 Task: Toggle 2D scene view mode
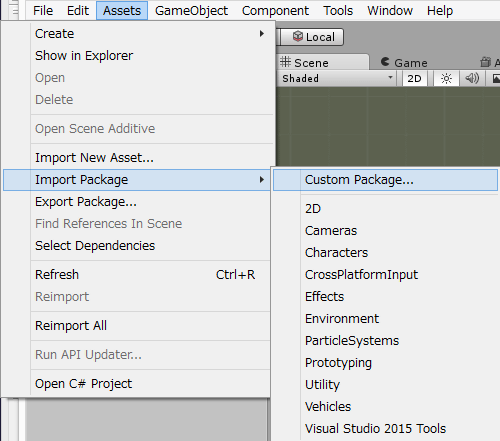[x=414, y=79]
